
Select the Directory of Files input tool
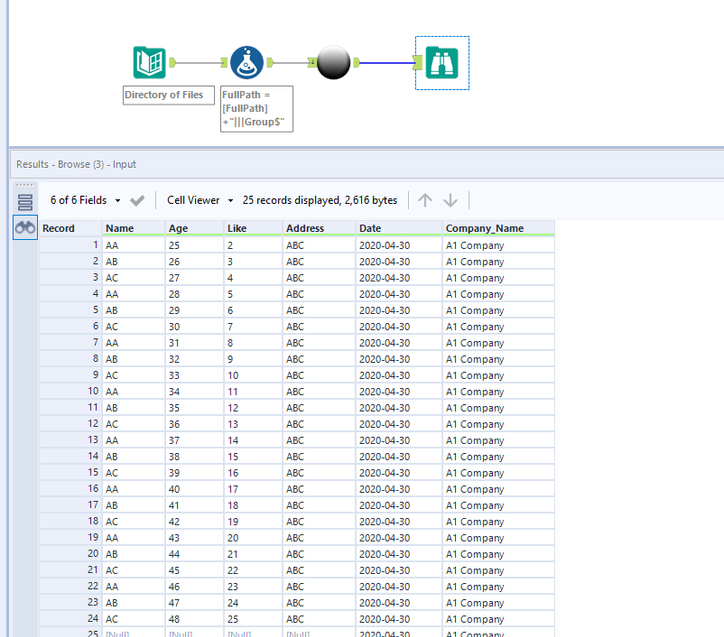150,63
